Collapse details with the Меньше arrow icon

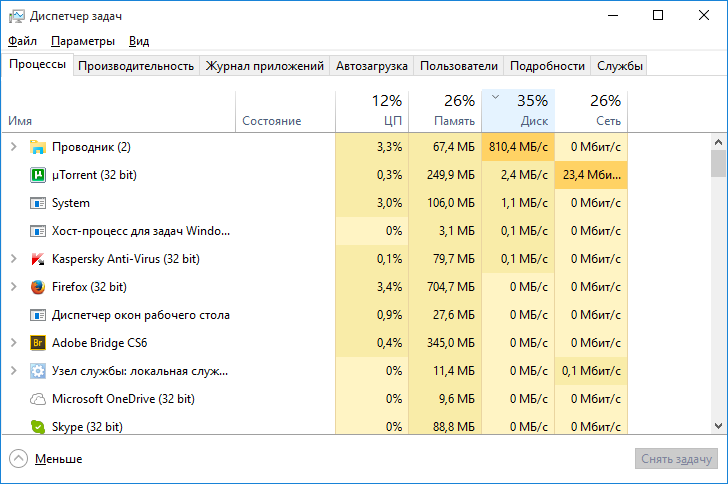coord(18,459)
